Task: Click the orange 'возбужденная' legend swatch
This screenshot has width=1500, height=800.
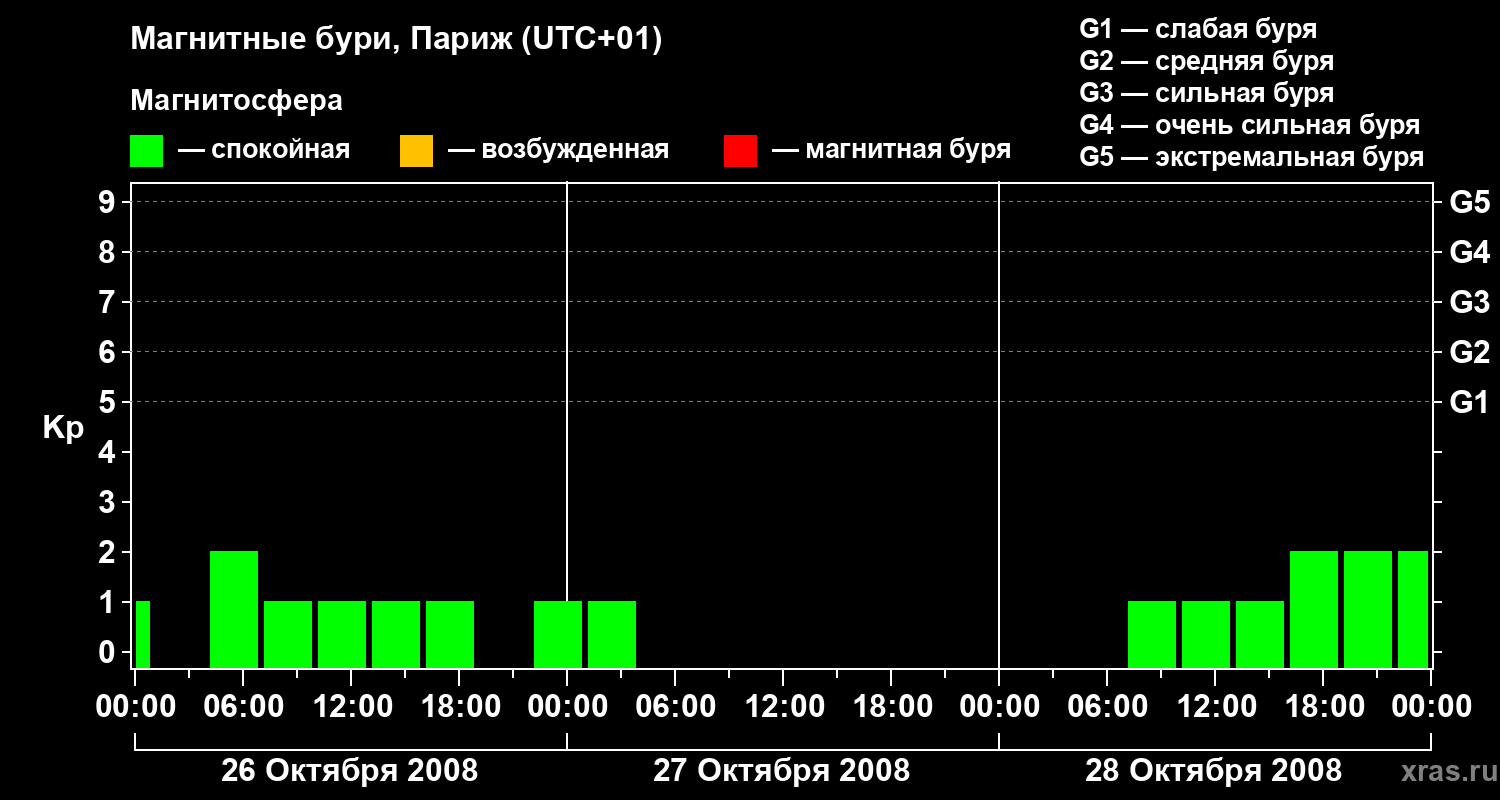Action: click(x=416, y=151)
